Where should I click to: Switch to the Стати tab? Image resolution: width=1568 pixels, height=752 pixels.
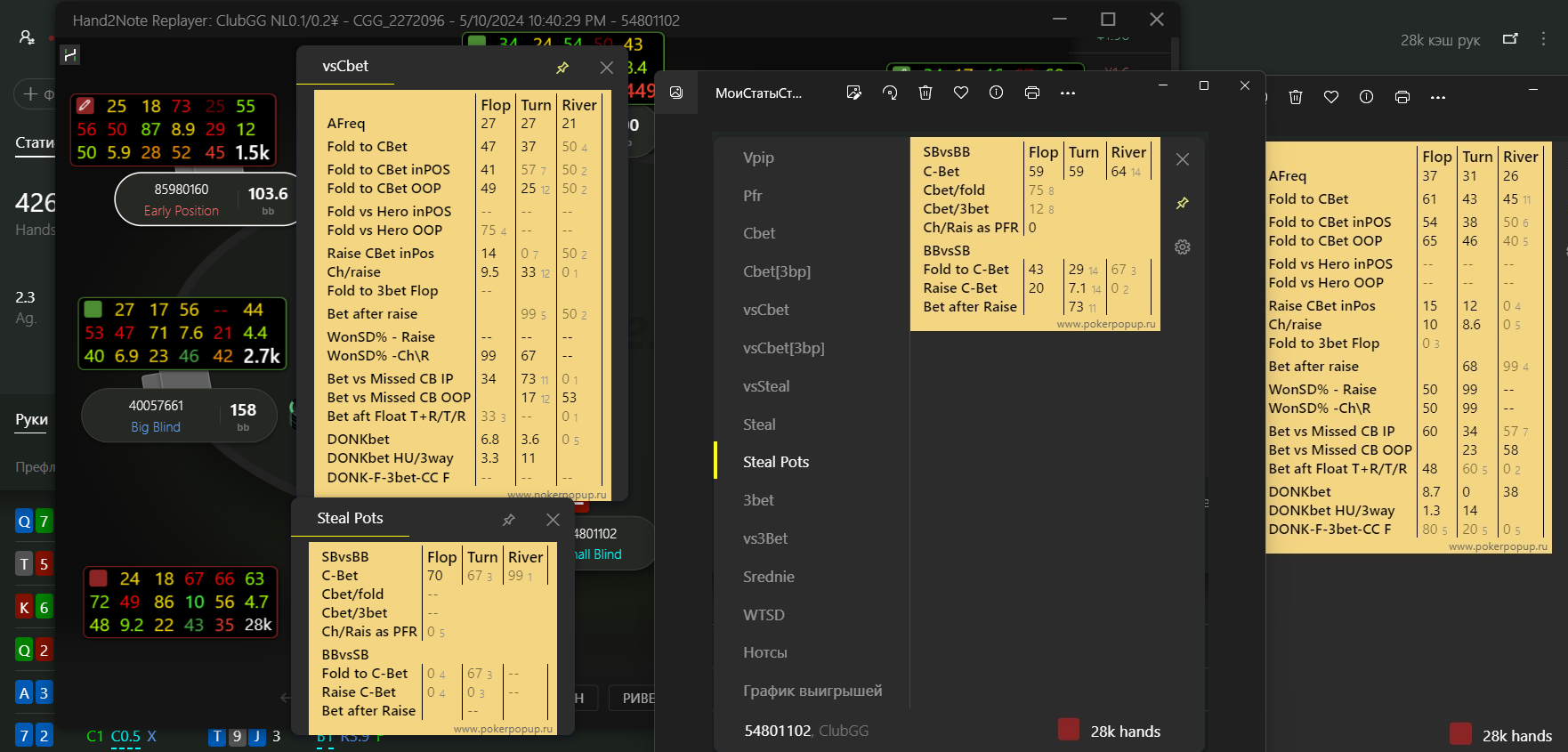(x=35, y=142)
